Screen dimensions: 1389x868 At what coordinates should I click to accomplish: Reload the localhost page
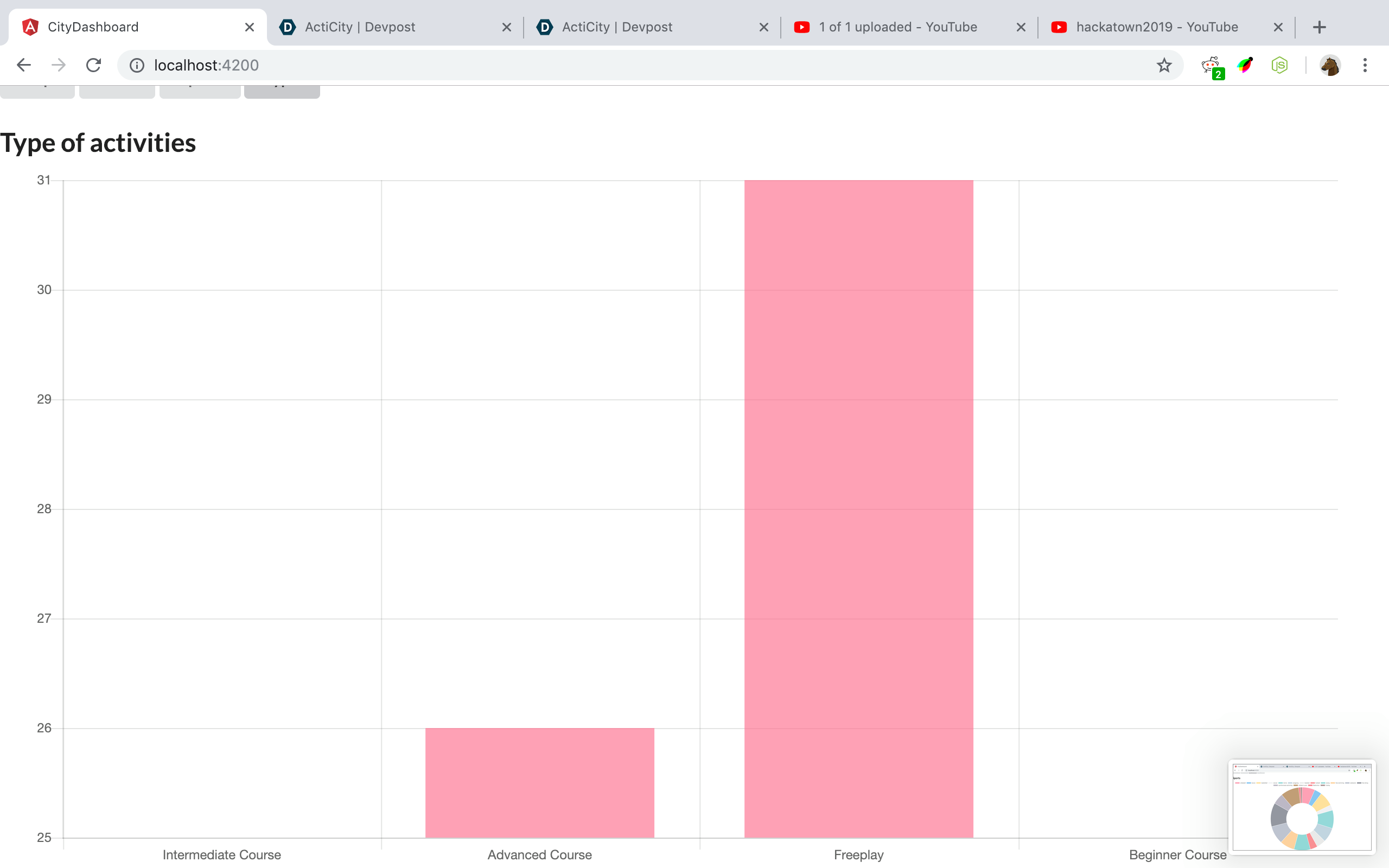(x=93, y=65)
